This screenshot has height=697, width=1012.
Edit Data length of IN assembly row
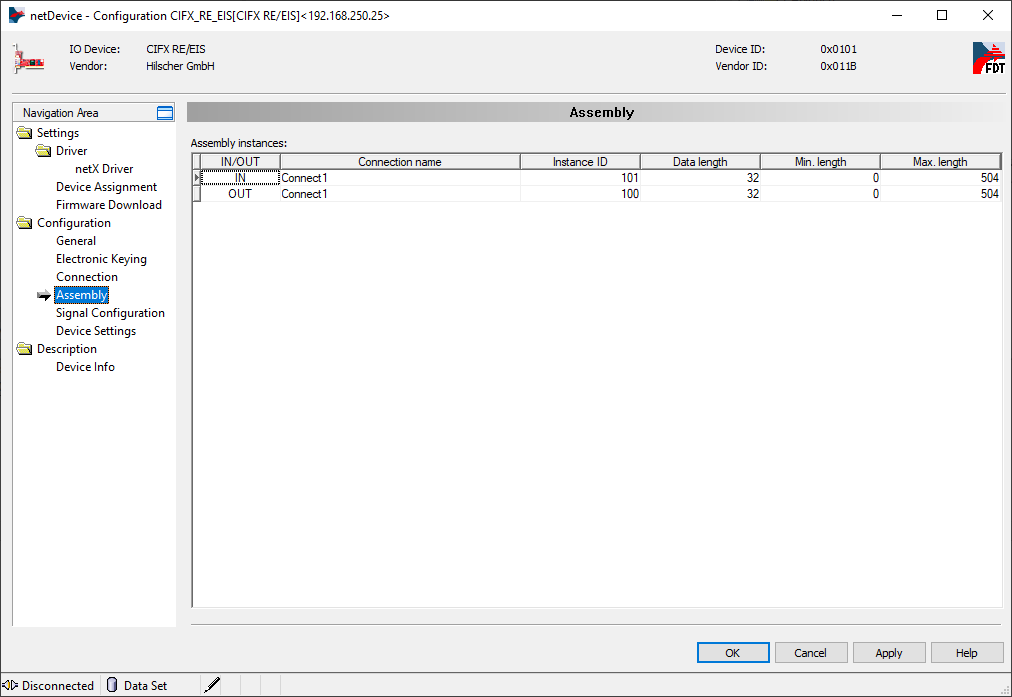tap(700, 178)
